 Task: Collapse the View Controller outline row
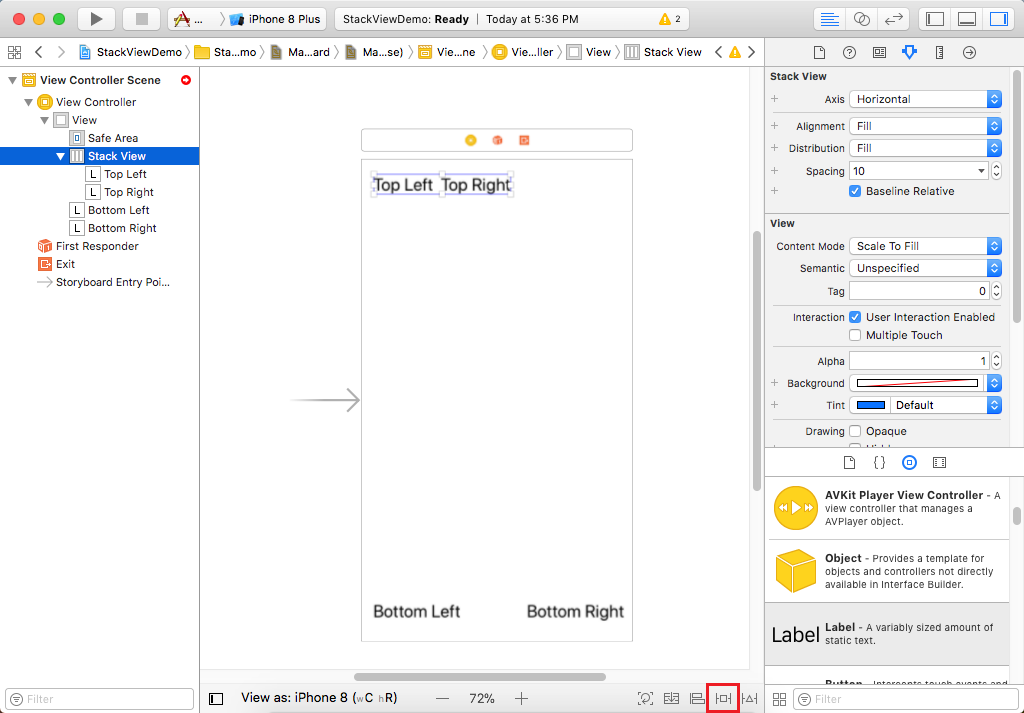(28, 102)
